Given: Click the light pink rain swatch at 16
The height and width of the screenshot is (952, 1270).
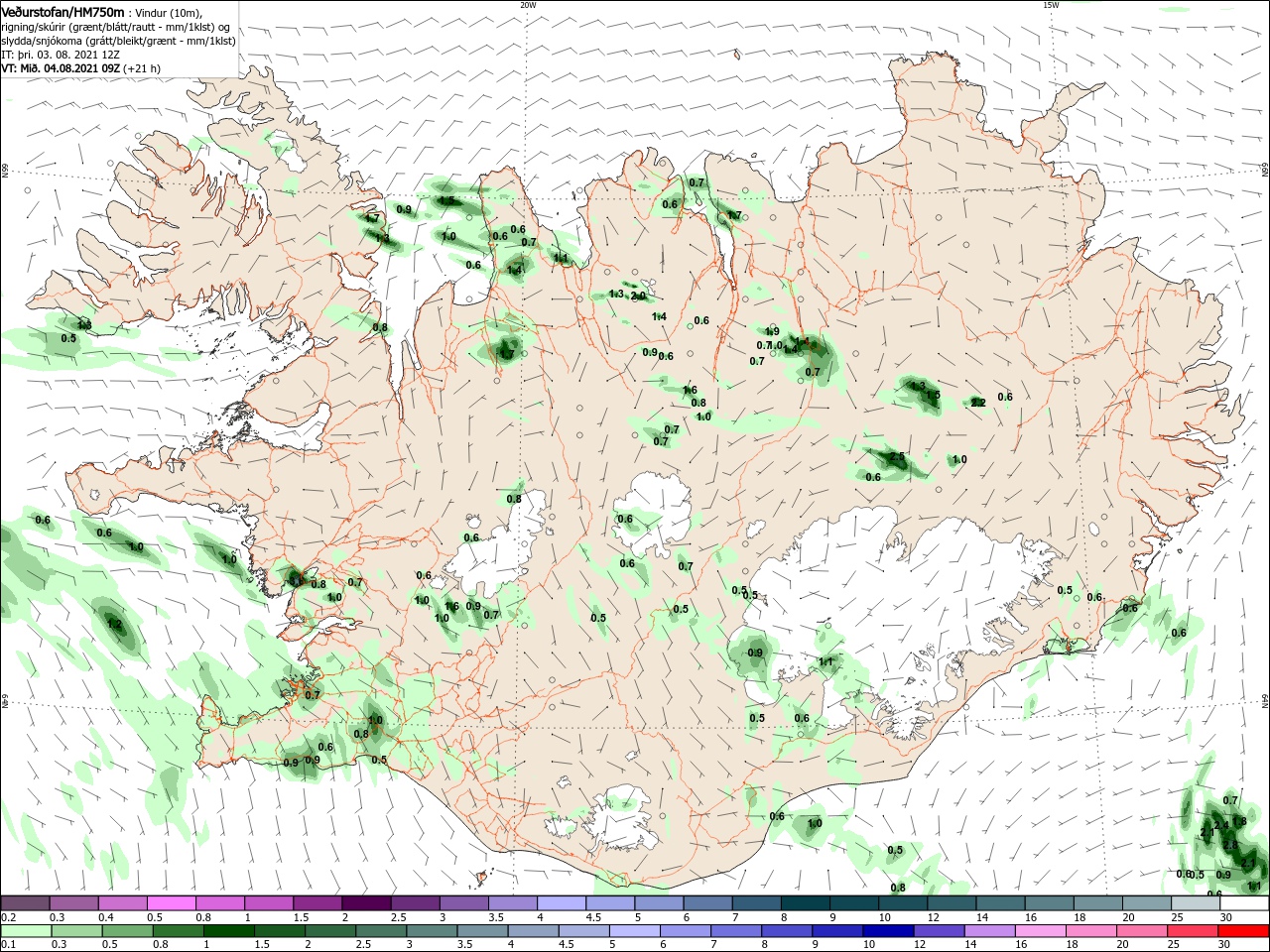Looking at the screenshot, I should (1041, 931).
